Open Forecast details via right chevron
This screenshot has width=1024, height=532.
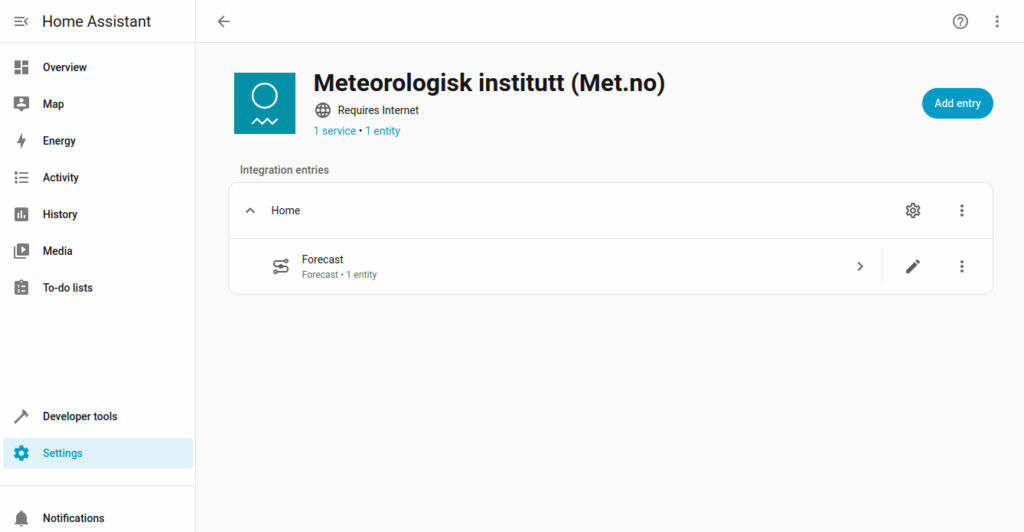point(859,266)
